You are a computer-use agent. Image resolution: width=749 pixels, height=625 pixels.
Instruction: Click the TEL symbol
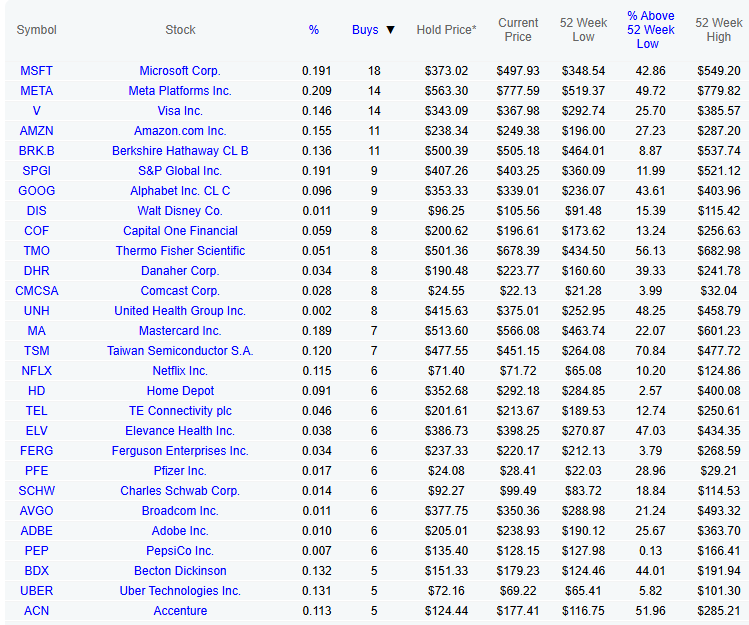36,411
